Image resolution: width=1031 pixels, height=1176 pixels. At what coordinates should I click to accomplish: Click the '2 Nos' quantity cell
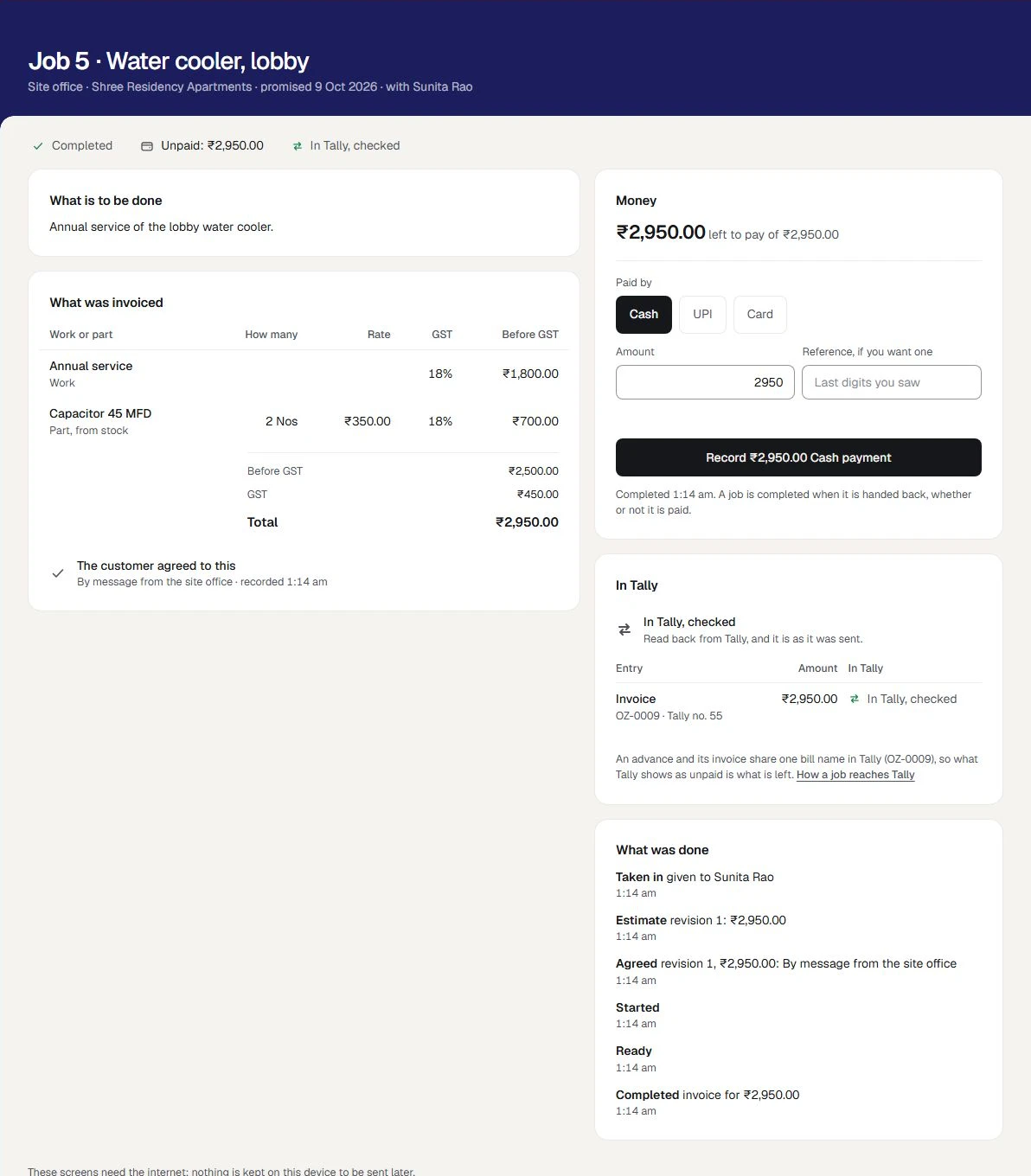tap(281, 421)
